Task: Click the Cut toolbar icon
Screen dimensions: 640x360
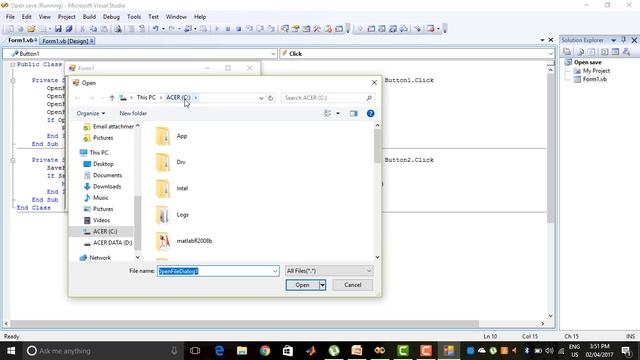Action: tap(82, 29)
